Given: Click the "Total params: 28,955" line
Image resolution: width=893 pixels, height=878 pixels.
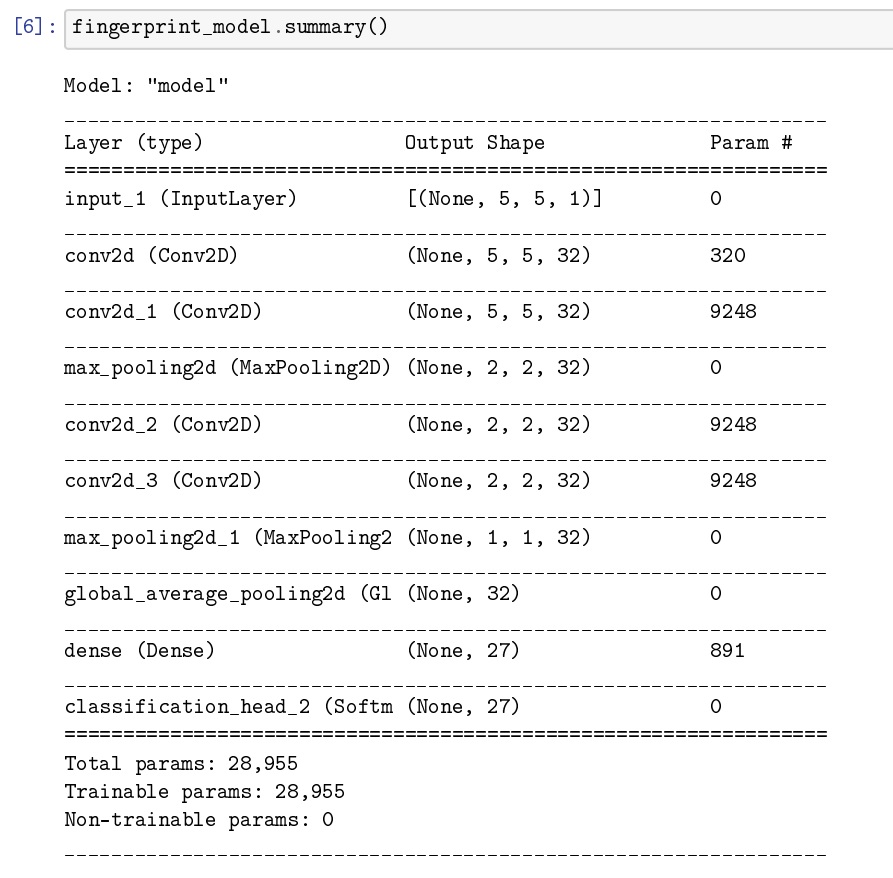Looking at the screenshot, I should pos(181,765).
